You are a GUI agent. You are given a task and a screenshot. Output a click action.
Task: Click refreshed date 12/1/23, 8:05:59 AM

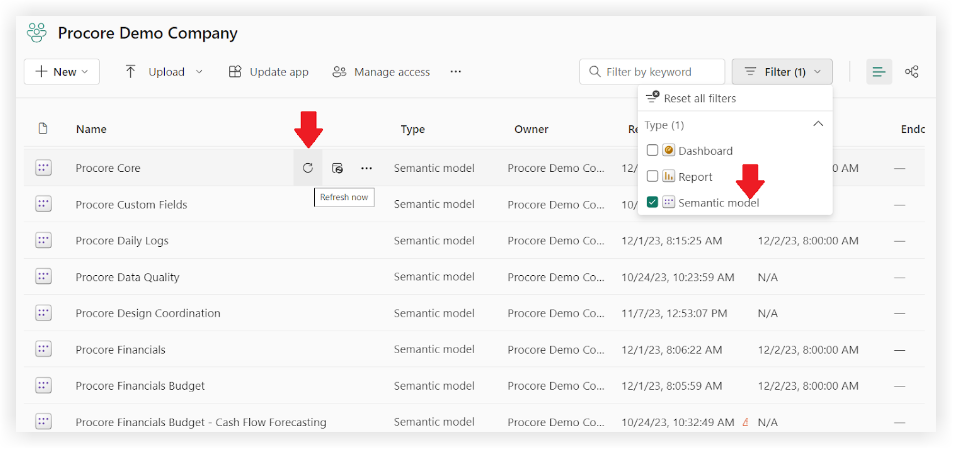[x=672, y=385]
